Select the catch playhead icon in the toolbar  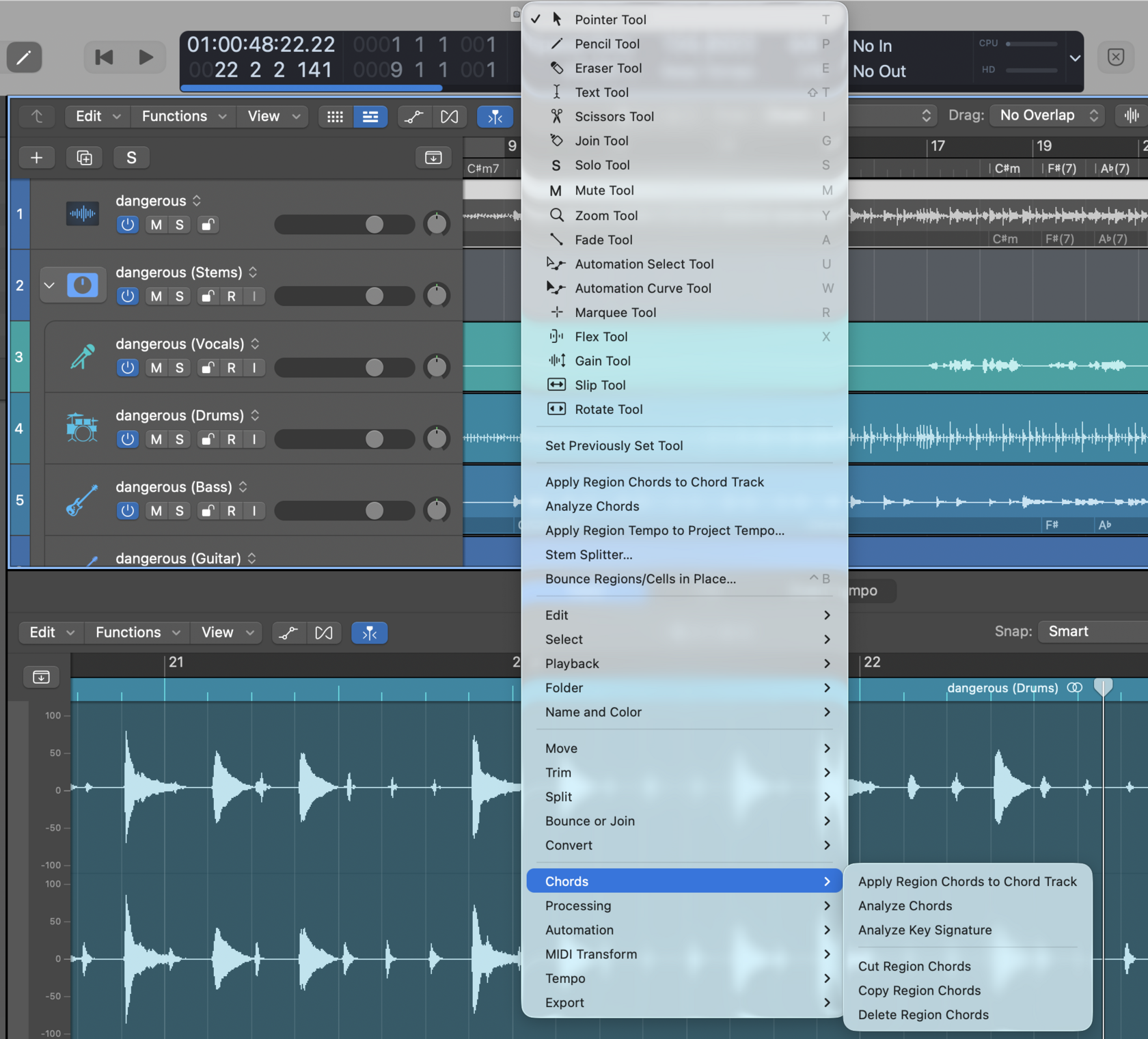coord(495,117)
